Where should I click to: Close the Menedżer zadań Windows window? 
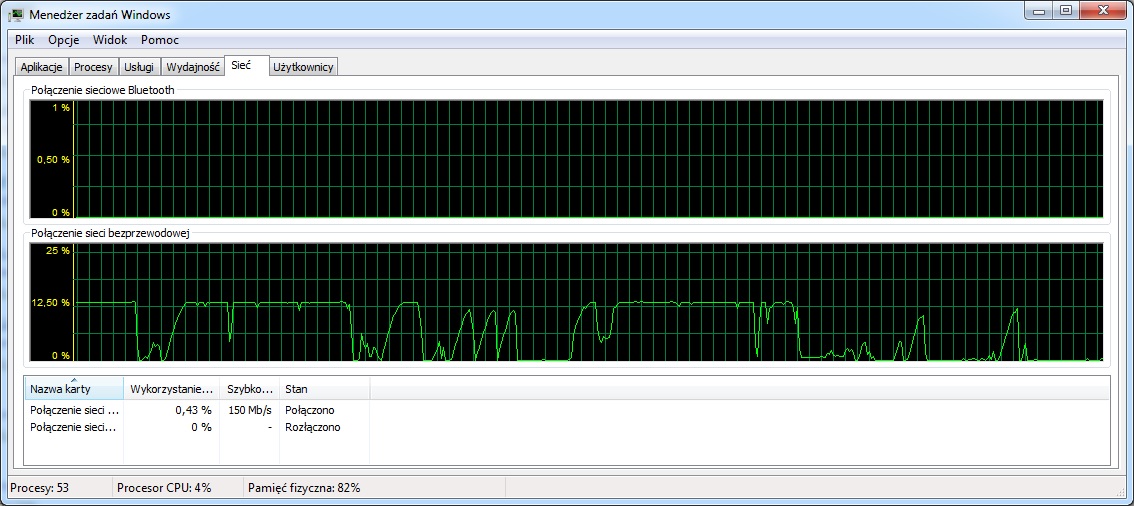(x=1103, y=11)
